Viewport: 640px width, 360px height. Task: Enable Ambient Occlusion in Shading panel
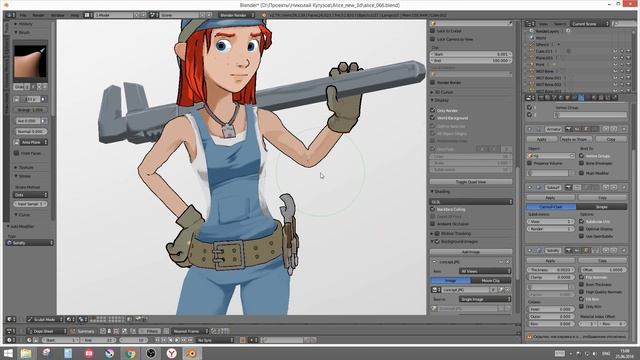[x=433, y=224]
